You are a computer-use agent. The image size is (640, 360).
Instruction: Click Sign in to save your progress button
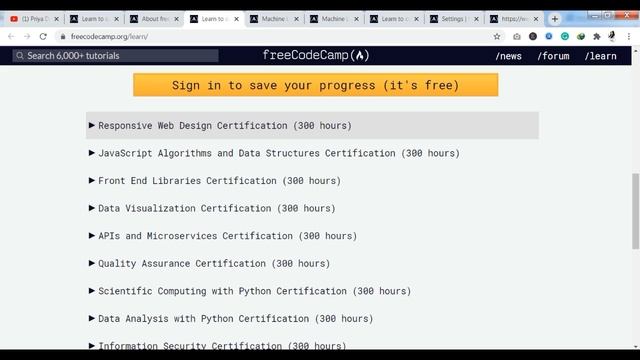click(316, 85)
